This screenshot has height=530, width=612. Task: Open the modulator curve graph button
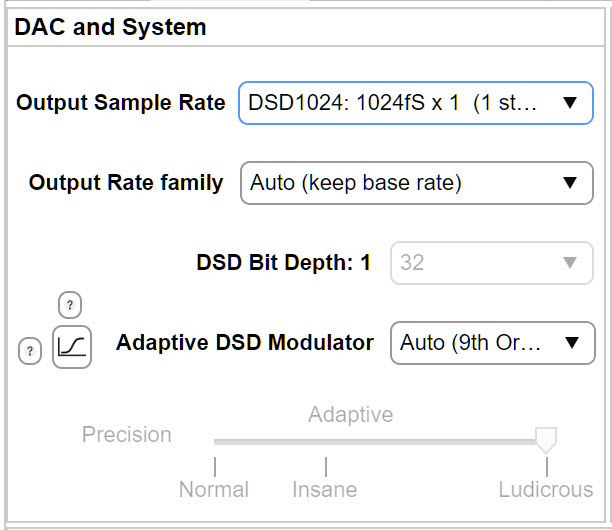point(72,348)
